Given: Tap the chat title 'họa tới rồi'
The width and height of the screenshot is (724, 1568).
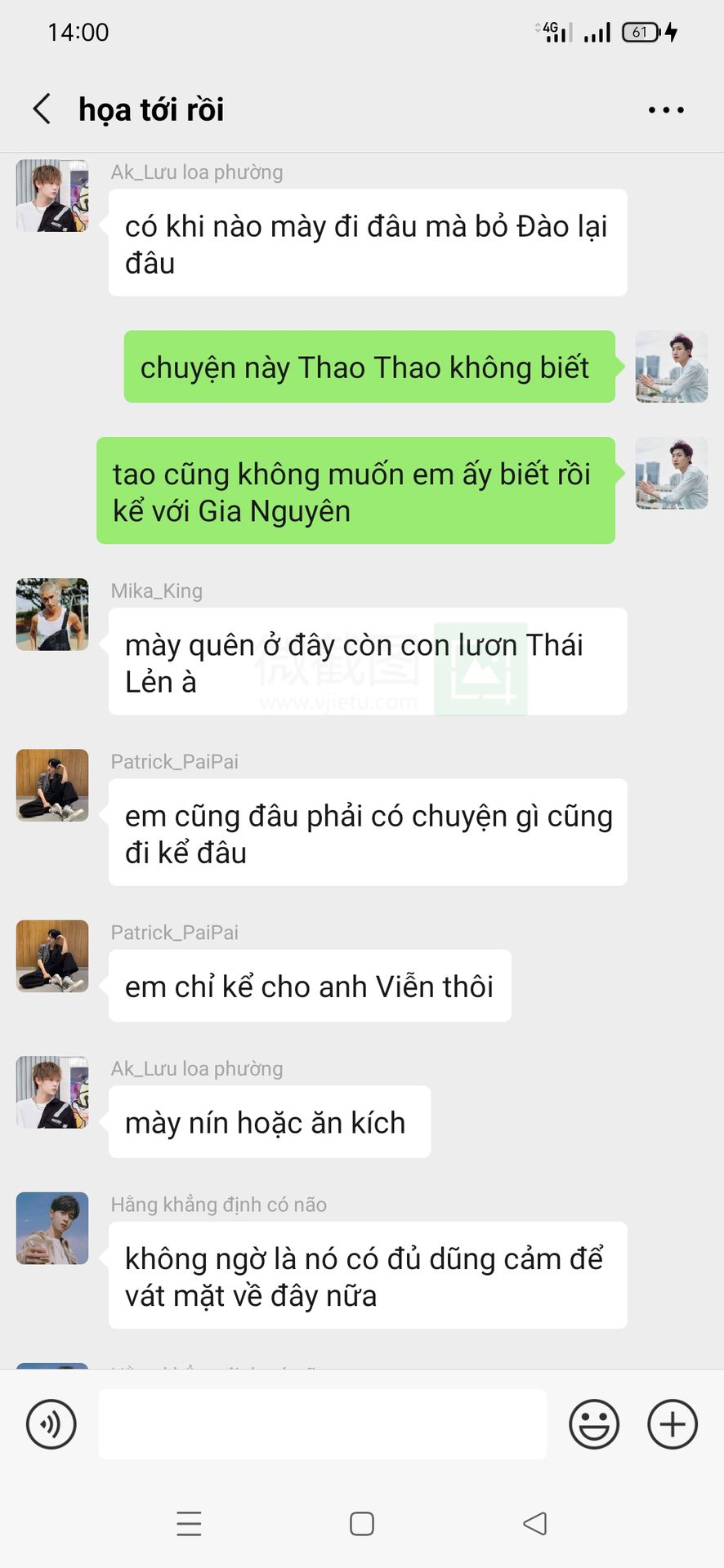Looking at the screenshot, I should [151, 109].
